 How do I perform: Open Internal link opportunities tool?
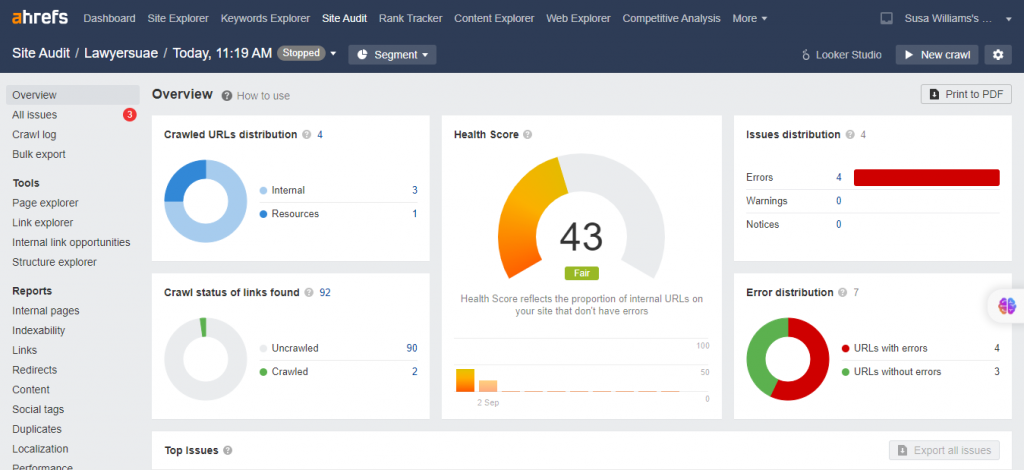pyautogui.click(x=71, y=242)
